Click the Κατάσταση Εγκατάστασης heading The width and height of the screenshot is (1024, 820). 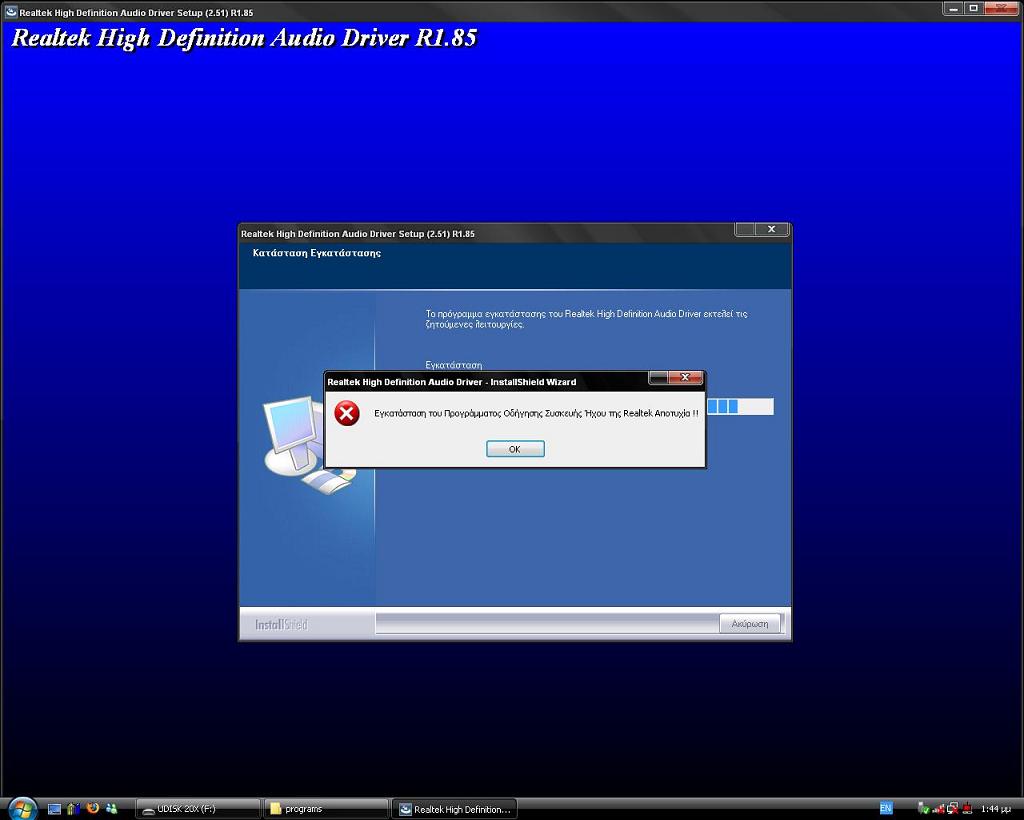coord(317,253)
